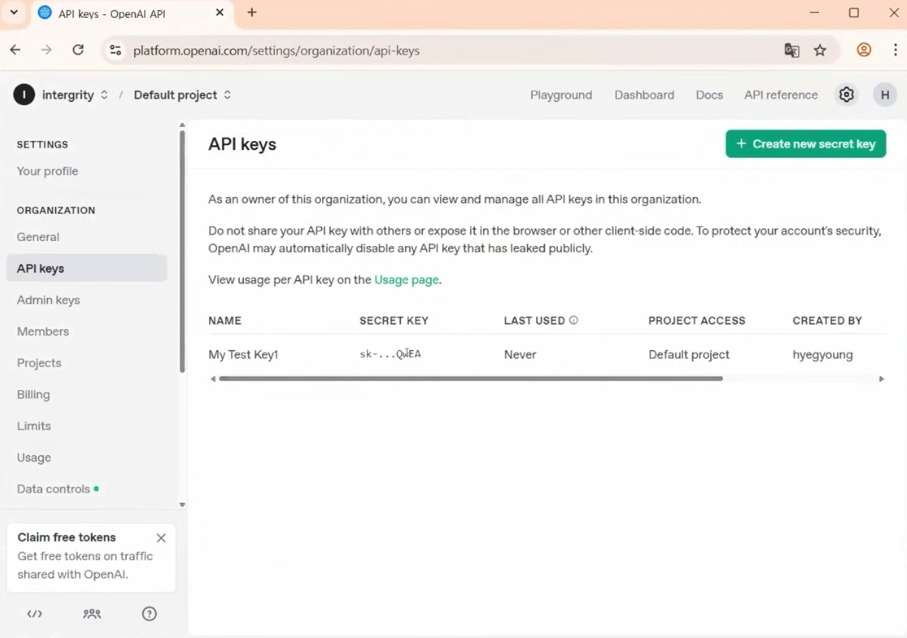Click the sk-...QwEA secret key value
907x638 pixels.
(x=390, y=354)
